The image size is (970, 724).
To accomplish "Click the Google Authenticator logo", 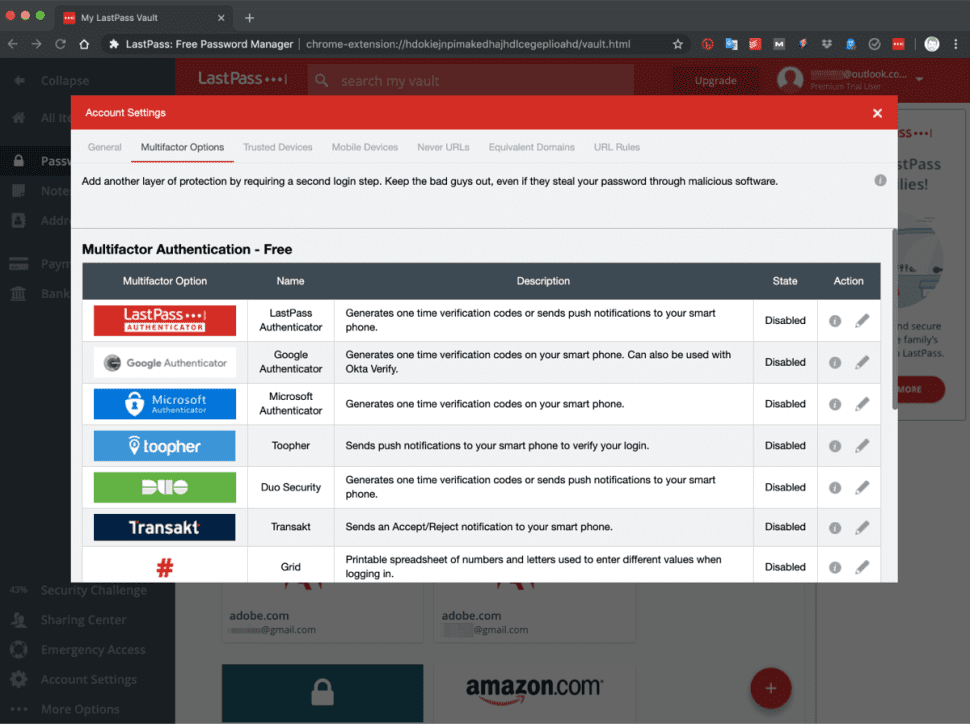I will 165,363.
